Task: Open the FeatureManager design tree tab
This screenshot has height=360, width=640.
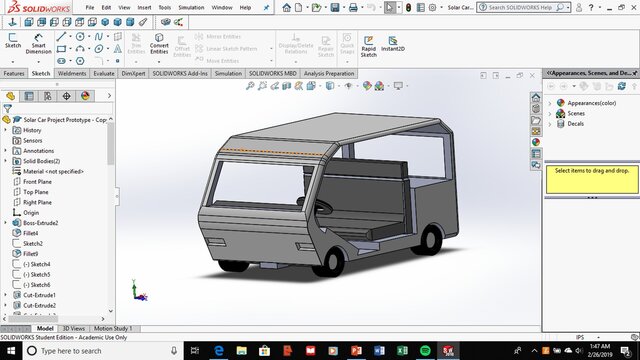Action: [x=10, y=96]
